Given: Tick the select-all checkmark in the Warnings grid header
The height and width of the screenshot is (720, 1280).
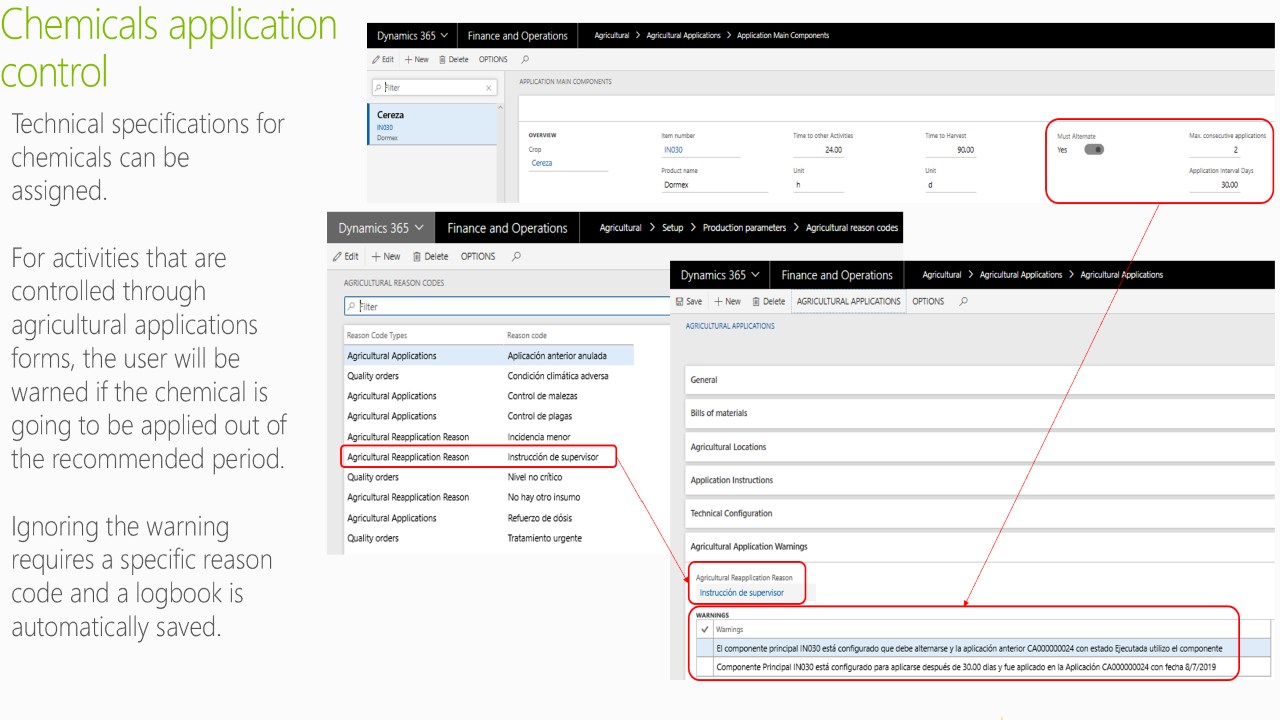Looking at the screenshot, I should tap(704, 630).
